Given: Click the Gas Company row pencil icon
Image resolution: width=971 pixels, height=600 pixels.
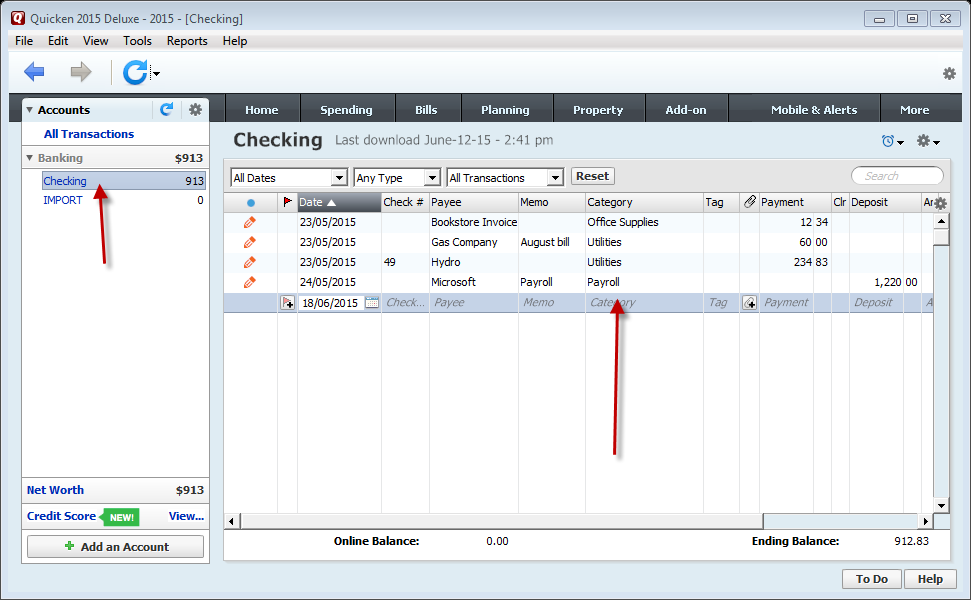Looking at the screenshot, I should tap(250, 242).
